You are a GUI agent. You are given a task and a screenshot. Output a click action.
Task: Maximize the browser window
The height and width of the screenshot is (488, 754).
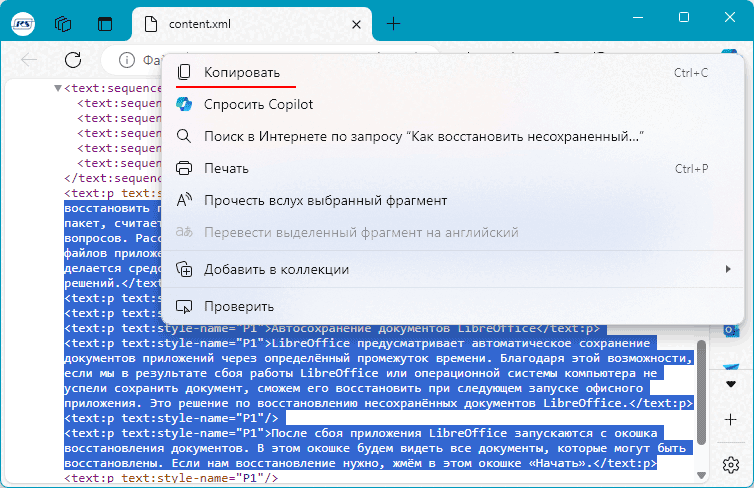[684, 18]
